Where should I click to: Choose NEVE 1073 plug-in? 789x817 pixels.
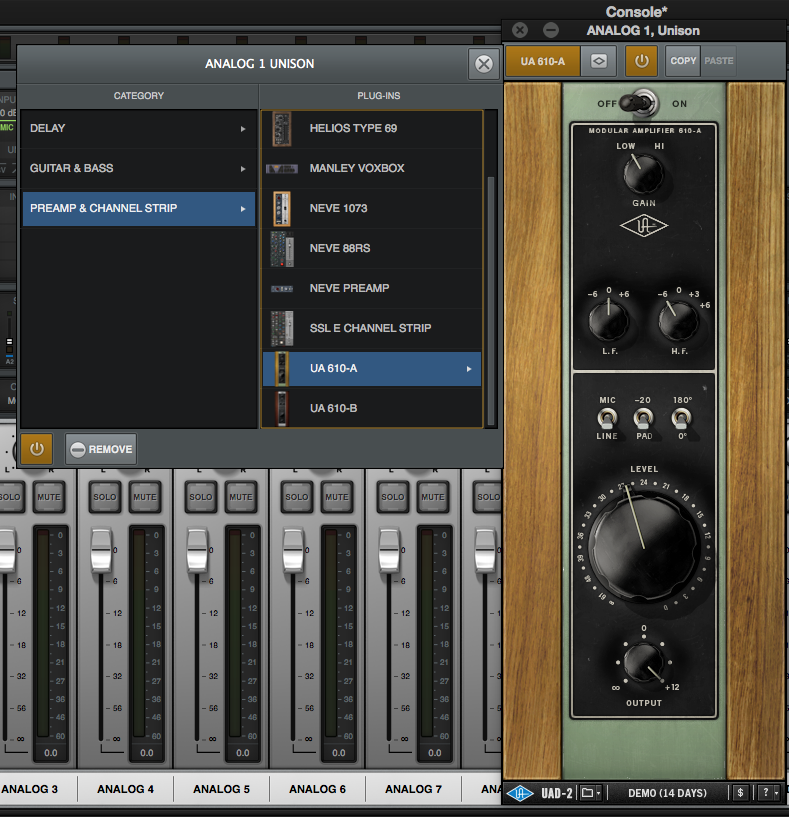click(x=372, y=208)
